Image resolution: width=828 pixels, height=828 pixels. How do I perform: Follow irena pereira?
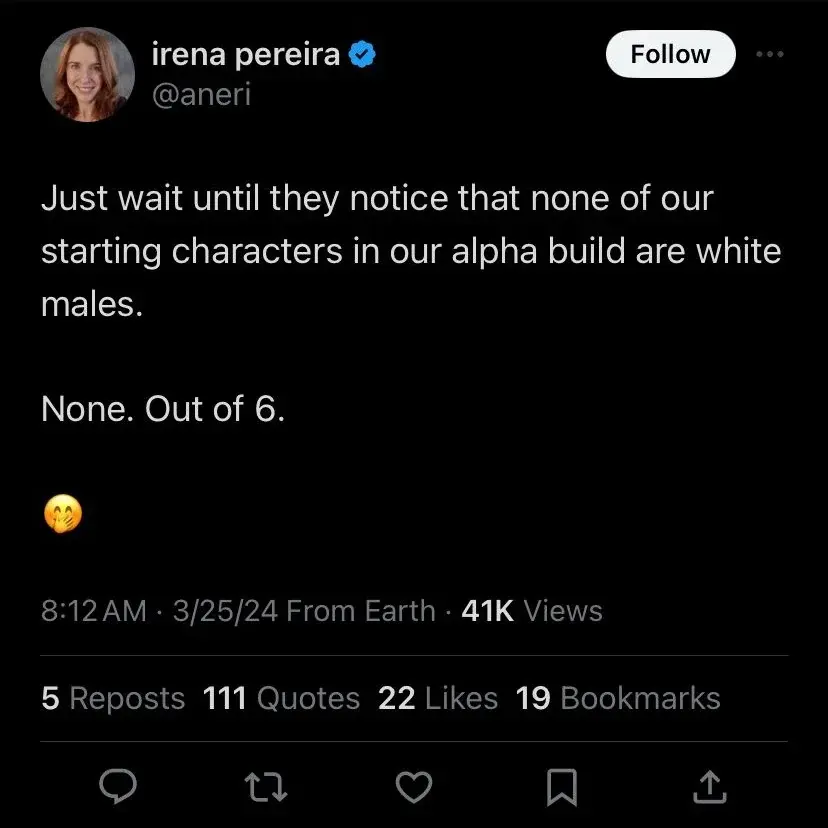coord(670,55)
